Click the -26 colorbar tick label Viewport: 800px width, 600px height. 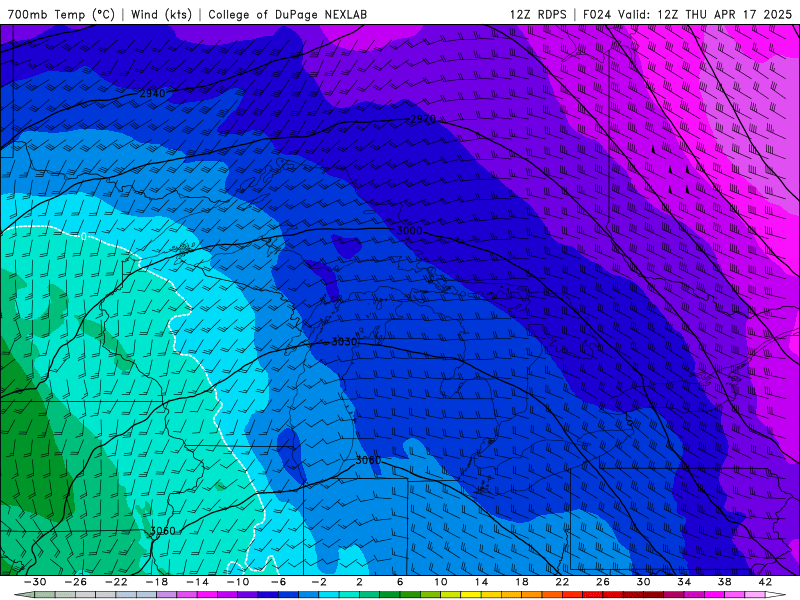point(76,582)
